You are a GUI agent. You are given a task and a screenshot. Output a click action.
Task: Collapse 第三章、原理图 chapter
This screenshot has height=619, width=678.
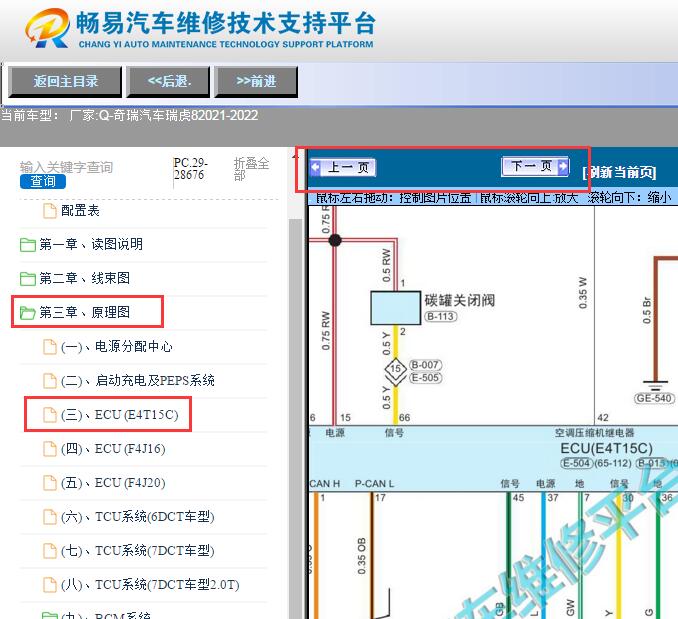[84, 312]
